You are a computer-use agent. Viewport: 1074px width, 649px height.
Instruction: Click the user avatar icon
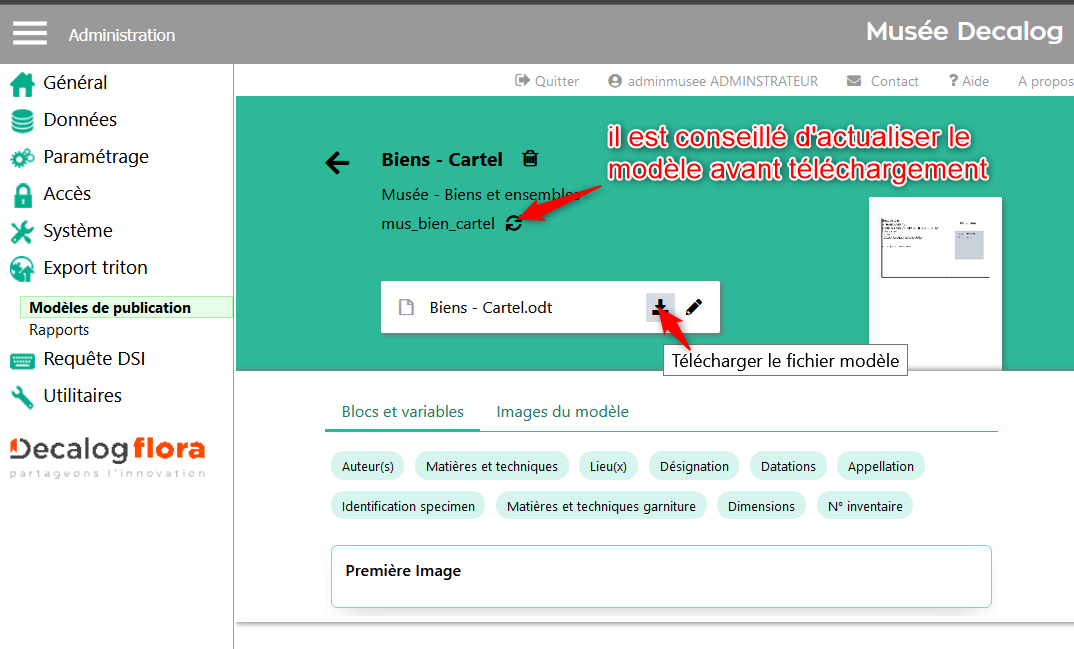point(615,81)
